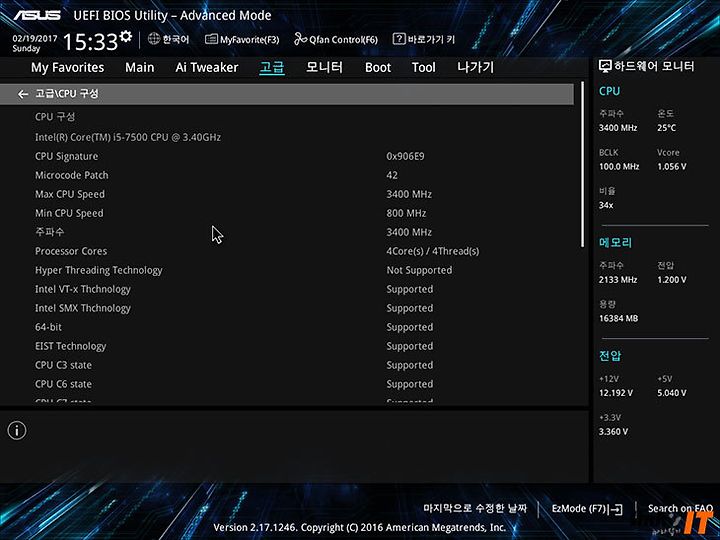720x540 pixels.
Task: Click the 3.360 V reading
Action: (613, 431)
